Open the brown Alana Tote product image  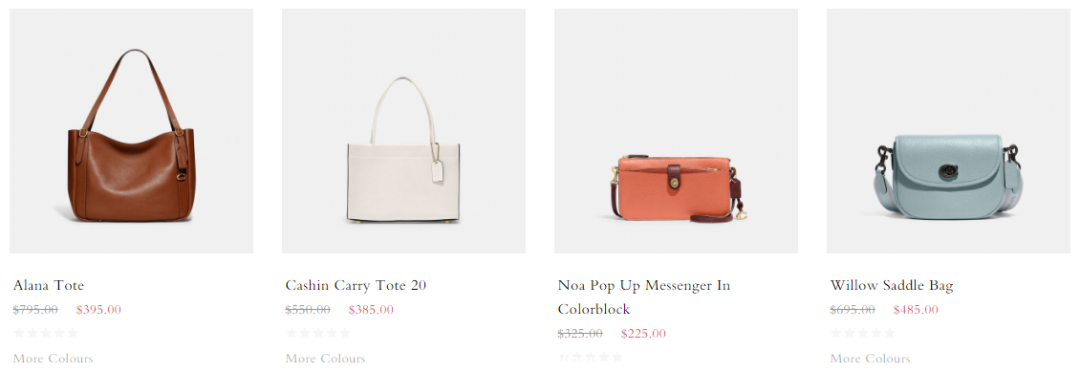click(x=131, y=131)
